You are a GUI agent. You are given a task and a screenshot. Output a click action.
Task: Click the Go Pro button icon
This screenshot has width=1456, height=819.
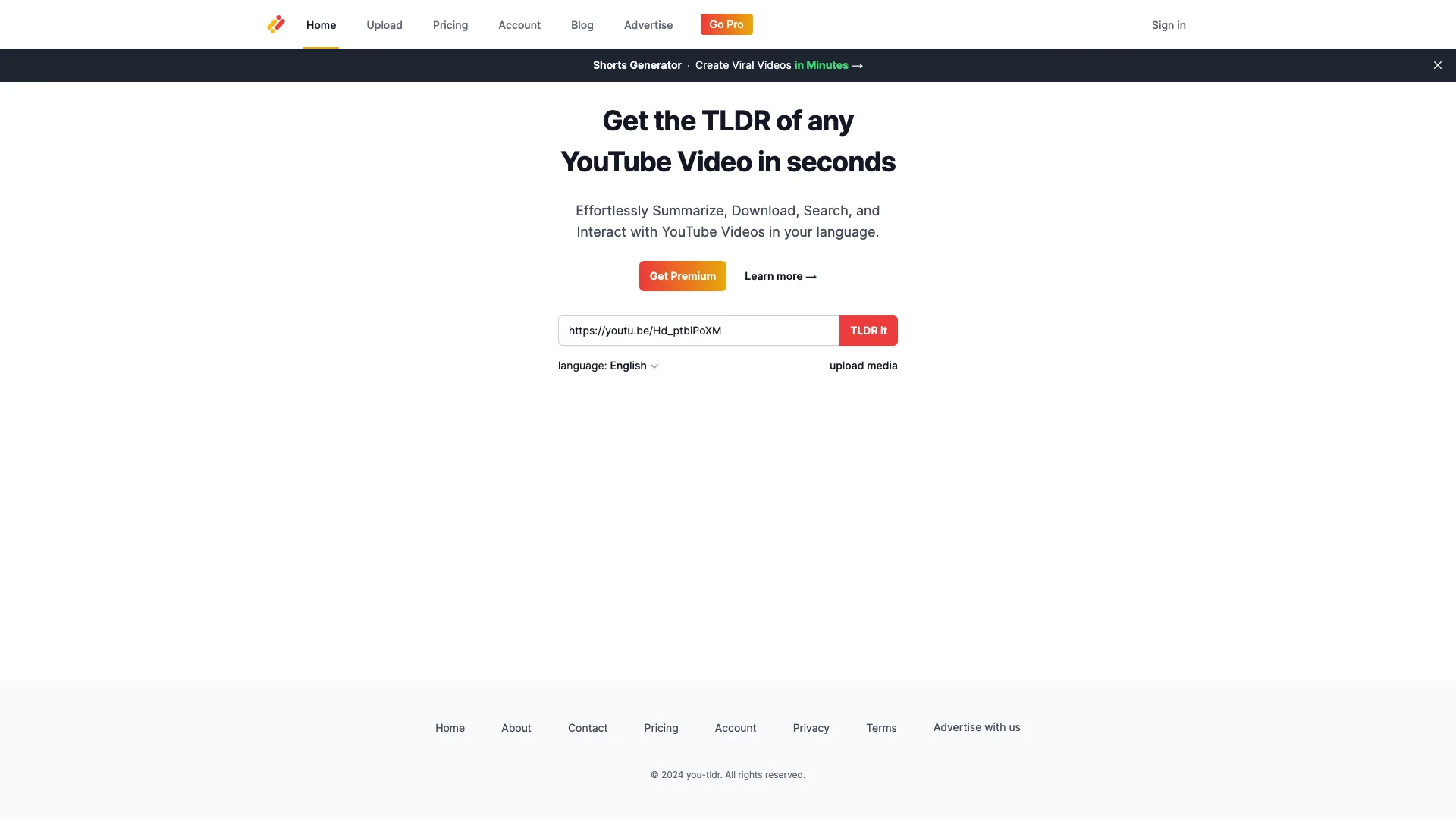(x=726, y=23)
